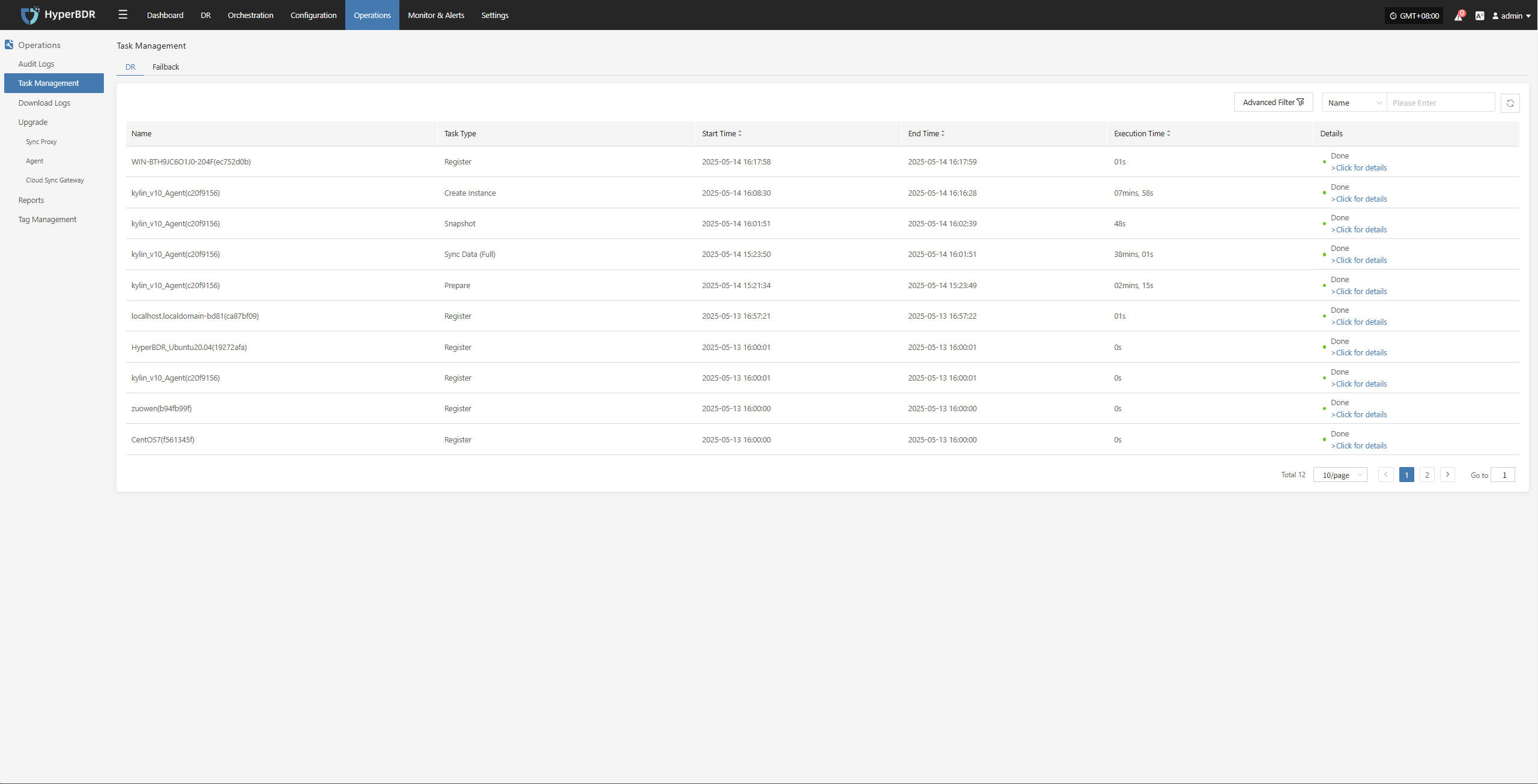Click the GMT+08:00 timezone indicator
1538x784 pixels.
[x=1414, y=16]
